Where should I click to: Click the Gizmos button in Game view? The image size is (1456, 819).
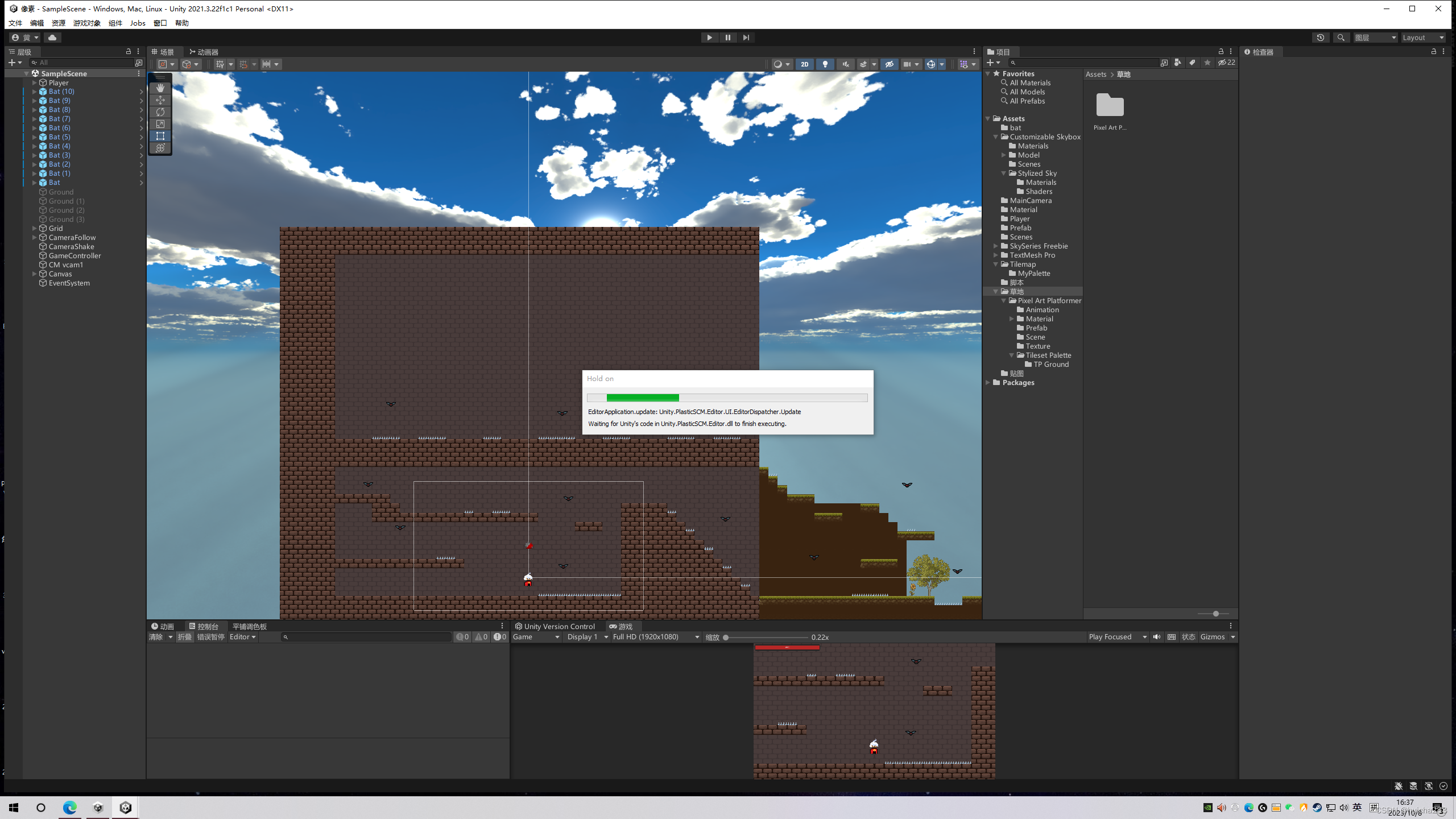(1213, 637)
